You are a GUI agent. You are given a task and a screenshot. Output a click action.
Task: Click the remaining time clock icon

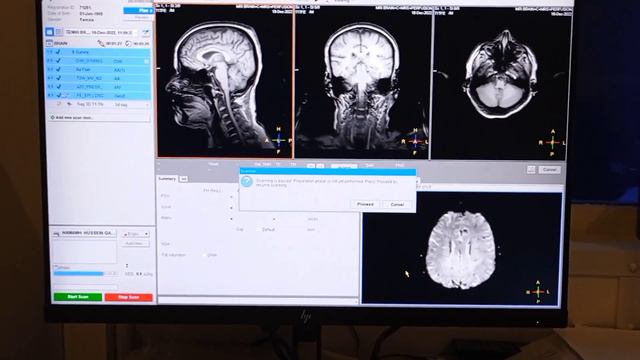[128, 43]
